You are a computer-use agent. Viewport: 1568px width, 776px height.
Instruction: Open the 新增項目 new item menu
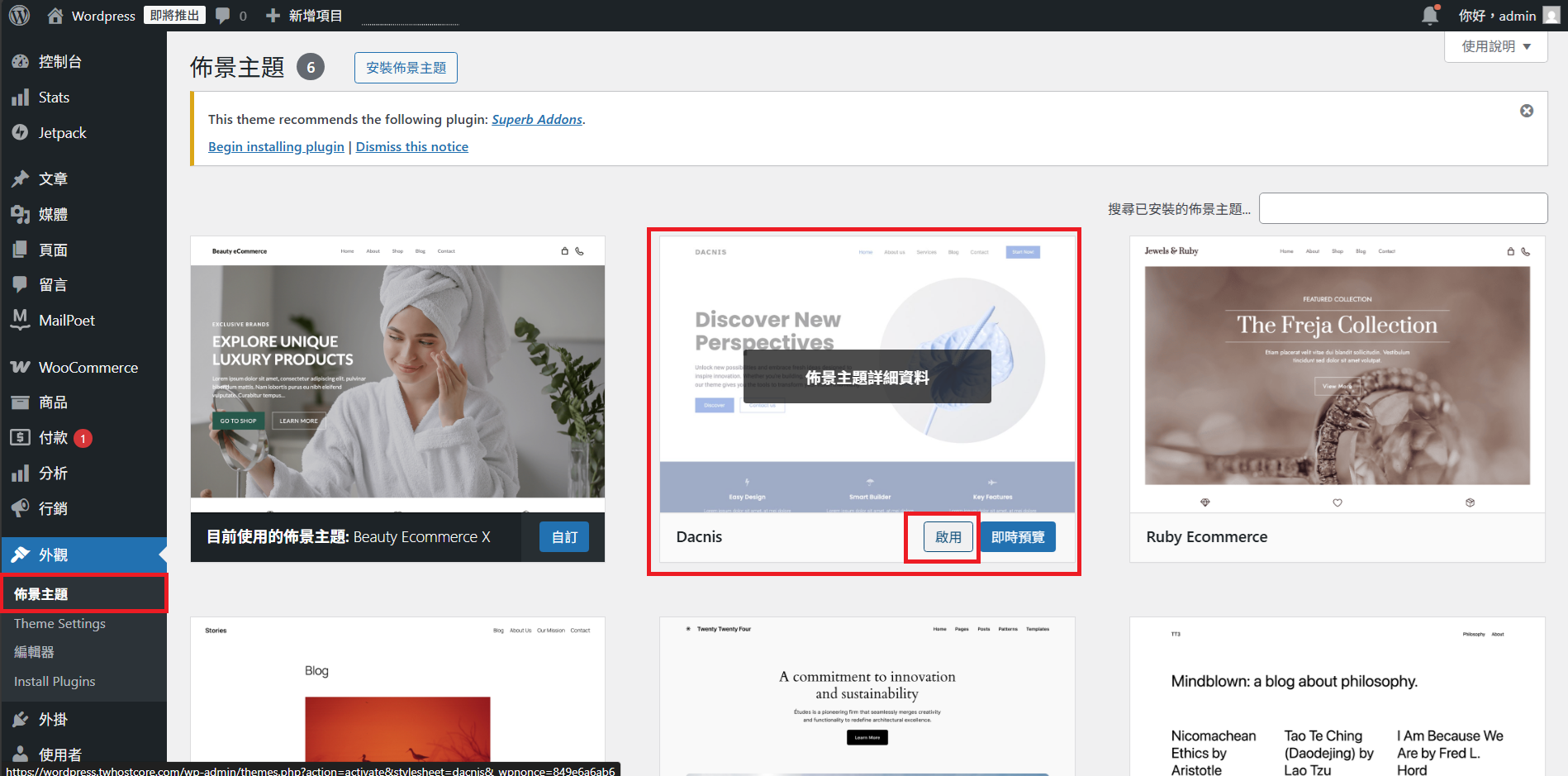click(x=305, y=16)
